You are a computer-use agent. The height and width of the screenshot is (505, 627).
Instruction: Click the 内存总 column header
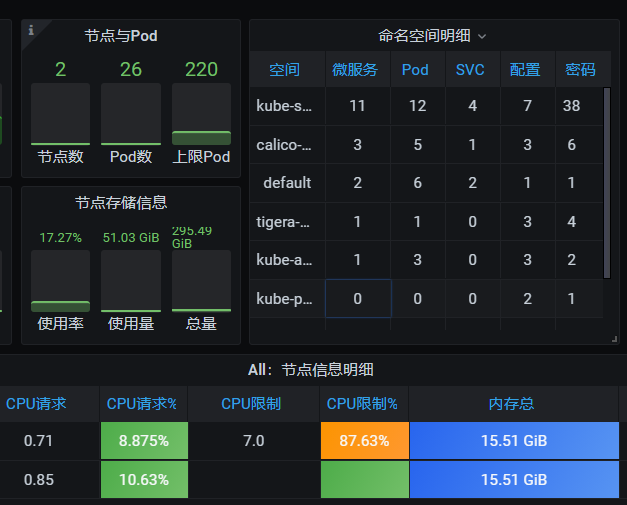tap(512, 404)
